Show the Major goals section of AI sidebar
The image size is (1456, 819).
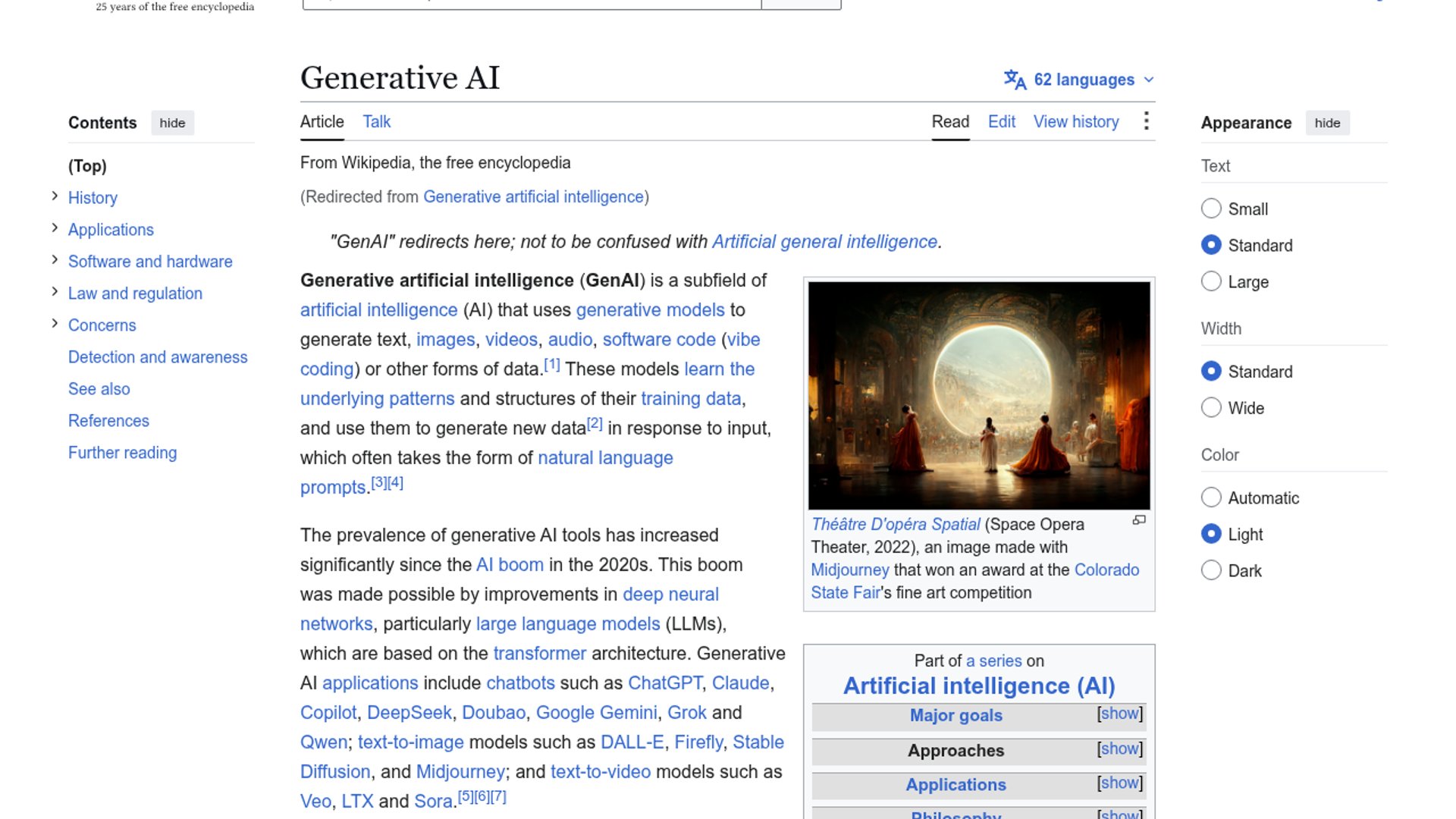pos(1119,714)
